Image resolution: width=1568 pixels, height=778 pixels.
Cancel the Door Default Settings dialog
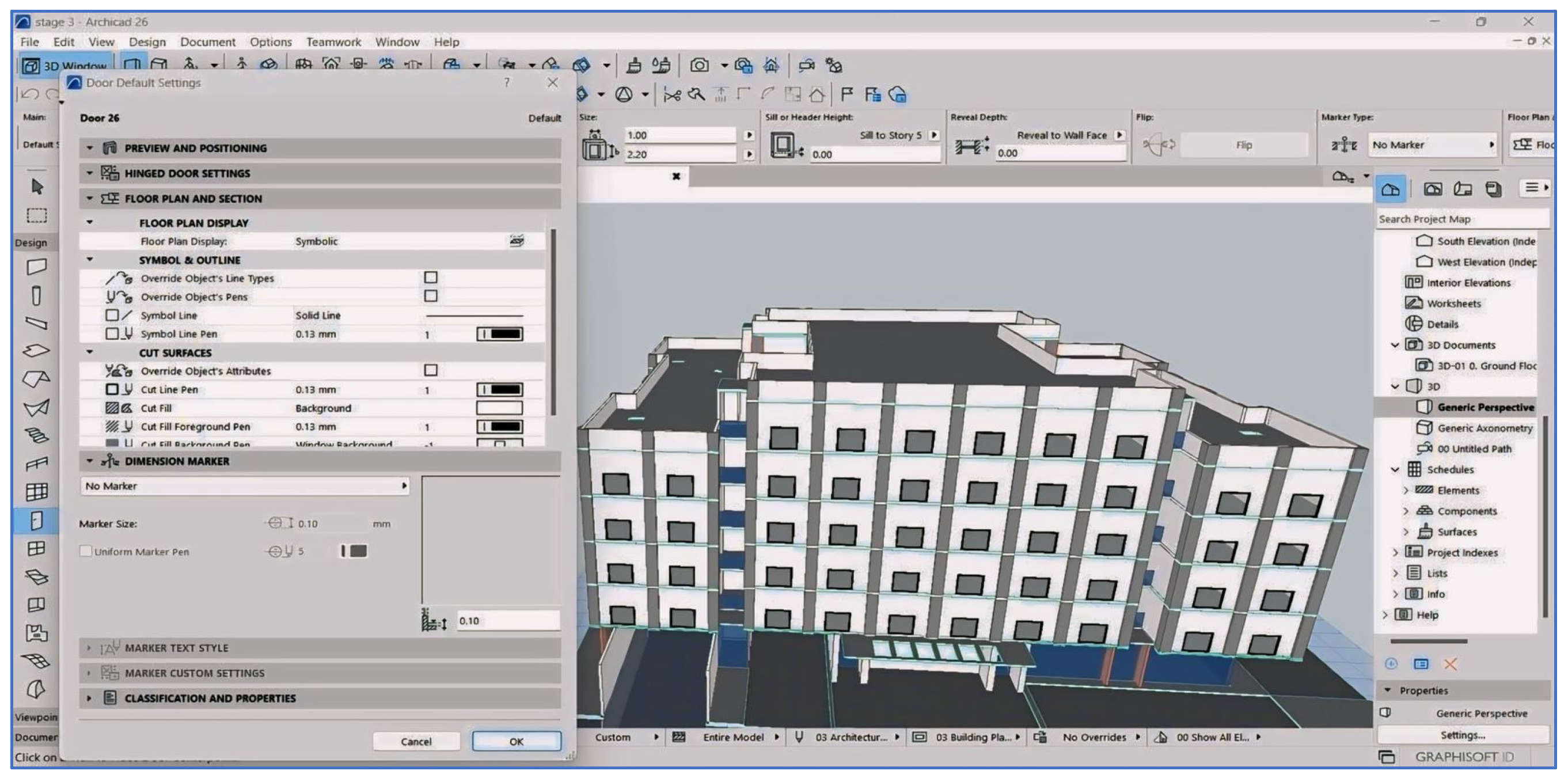pyautogui.click(x=416, y=742)
